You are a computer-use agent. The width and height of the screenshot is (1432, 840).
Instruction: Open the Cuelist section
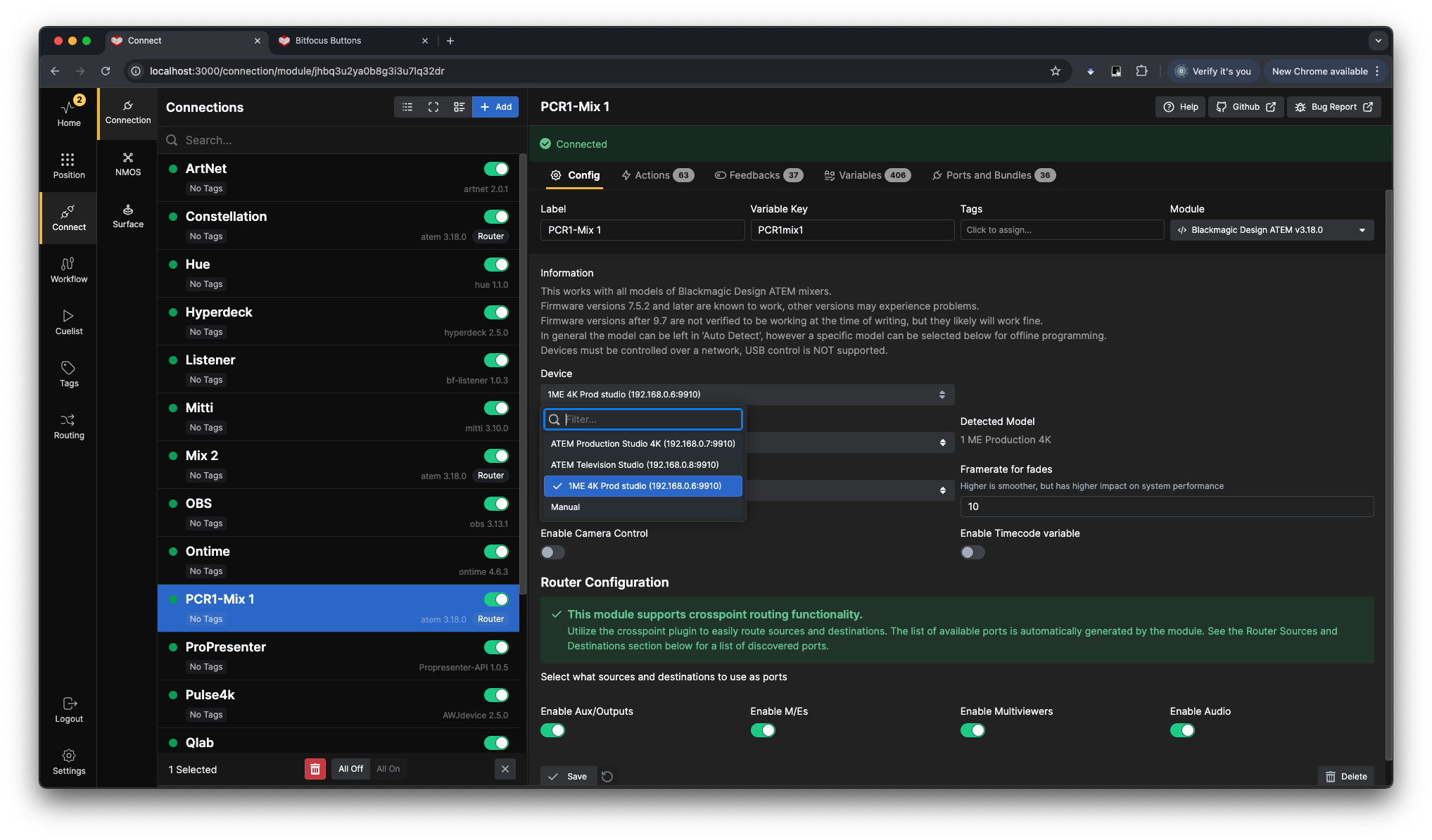[69, 322]
